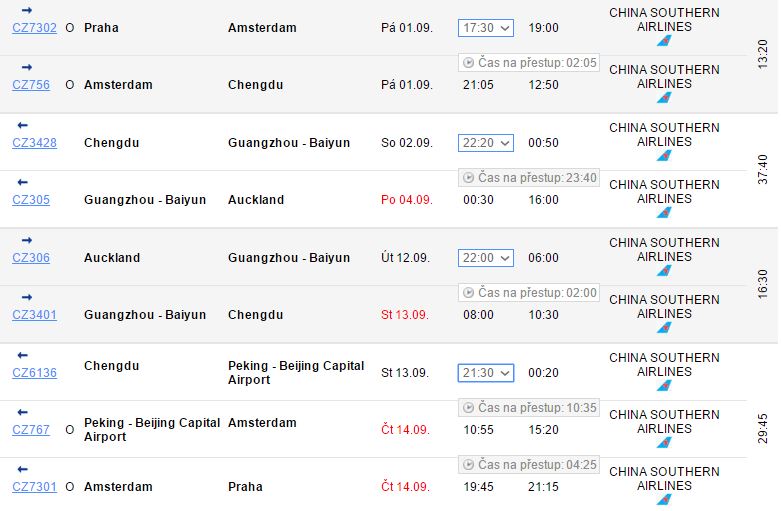Image resolution: width=781 pixels, height=511 pixels.
Task: Expand the 22:00 departure time selector
Action: (486, 258)
